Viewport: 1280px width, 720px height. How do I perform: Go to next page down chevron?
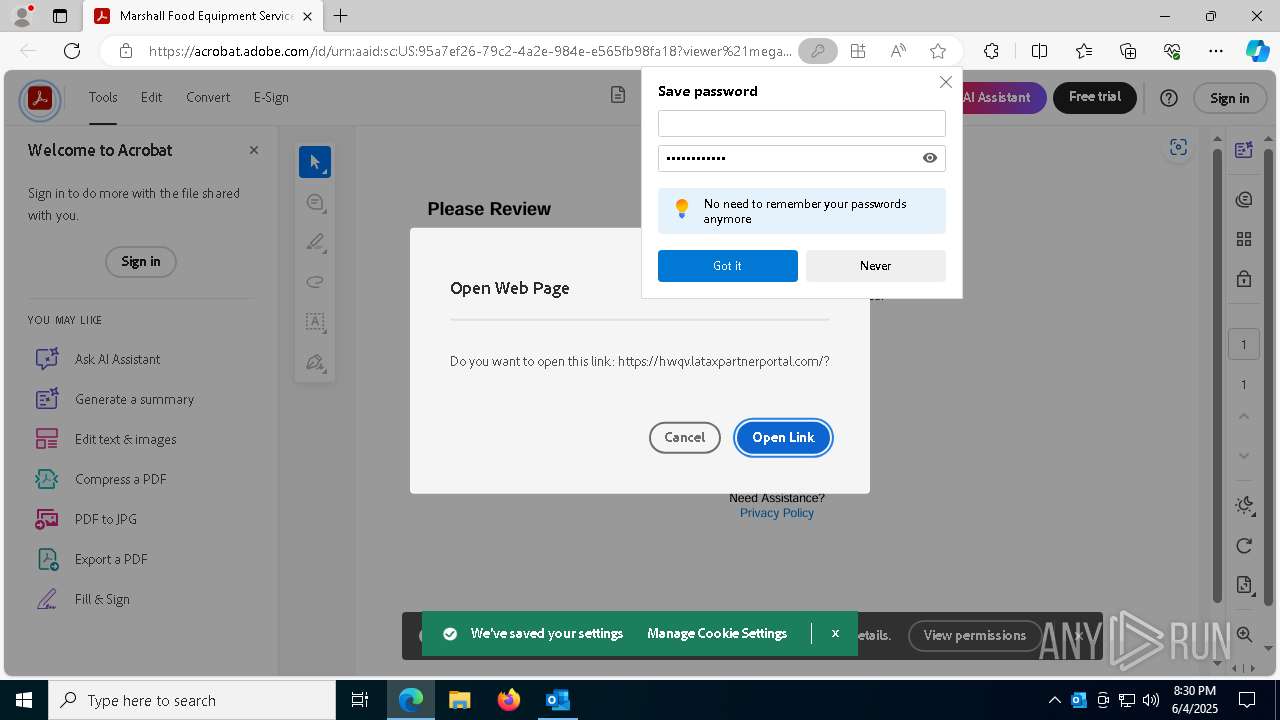pos(1244,456)
